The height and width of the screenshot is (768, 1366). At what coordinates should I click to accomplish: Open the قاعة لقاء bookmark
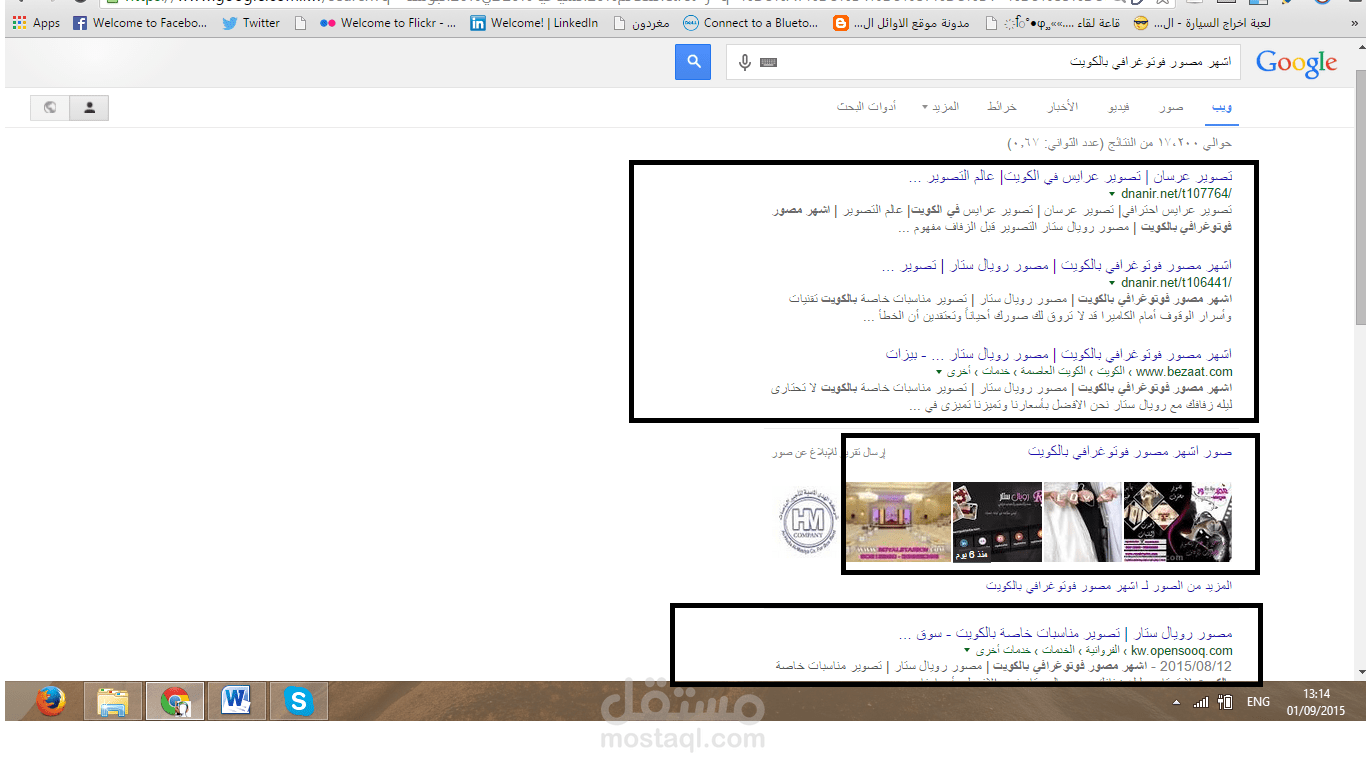point(1053,22)
